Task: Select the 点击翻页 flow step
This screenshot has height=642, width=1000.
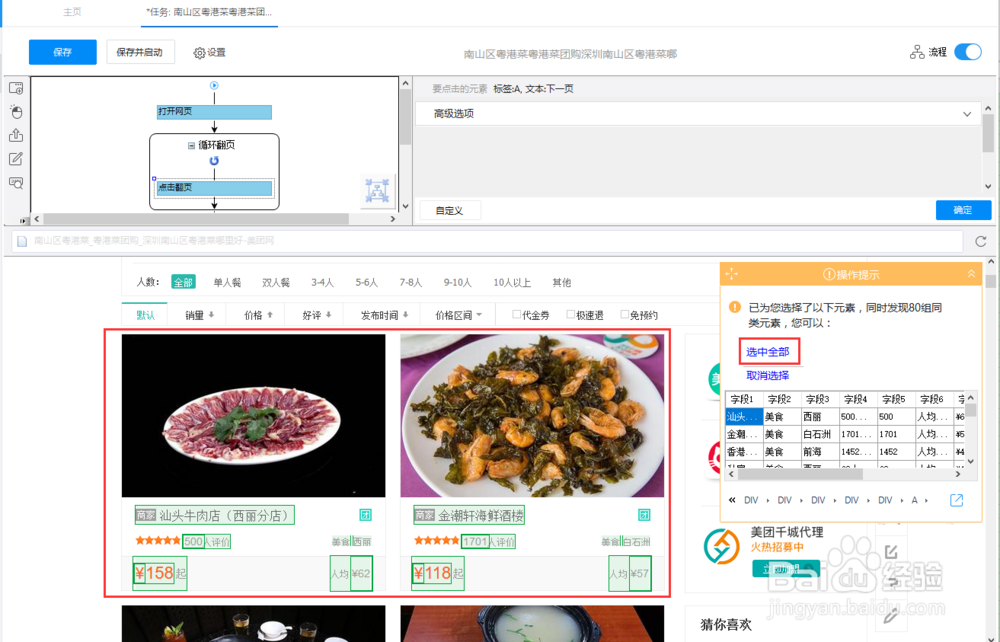Action: [214, 187]
